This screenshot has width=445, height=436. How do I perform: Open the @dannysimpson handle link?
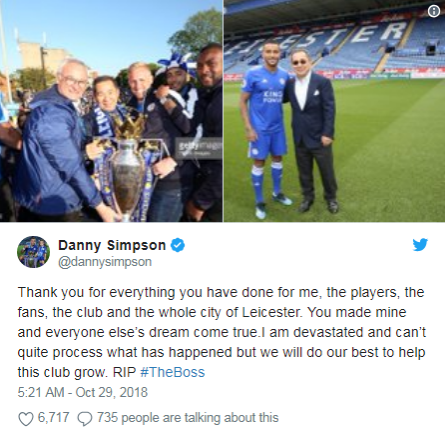(105, 262)
